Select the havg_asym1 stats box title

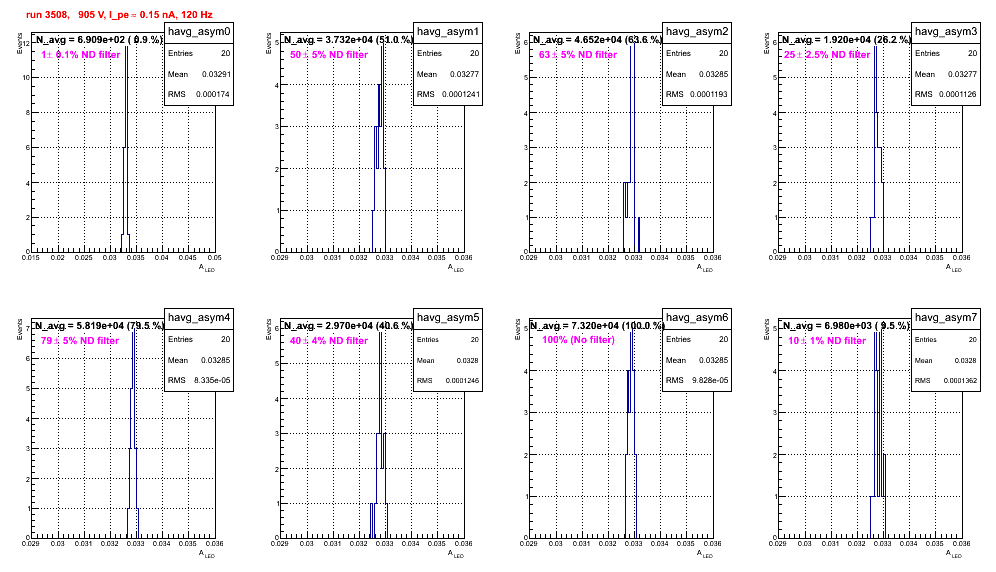point(448,31)
